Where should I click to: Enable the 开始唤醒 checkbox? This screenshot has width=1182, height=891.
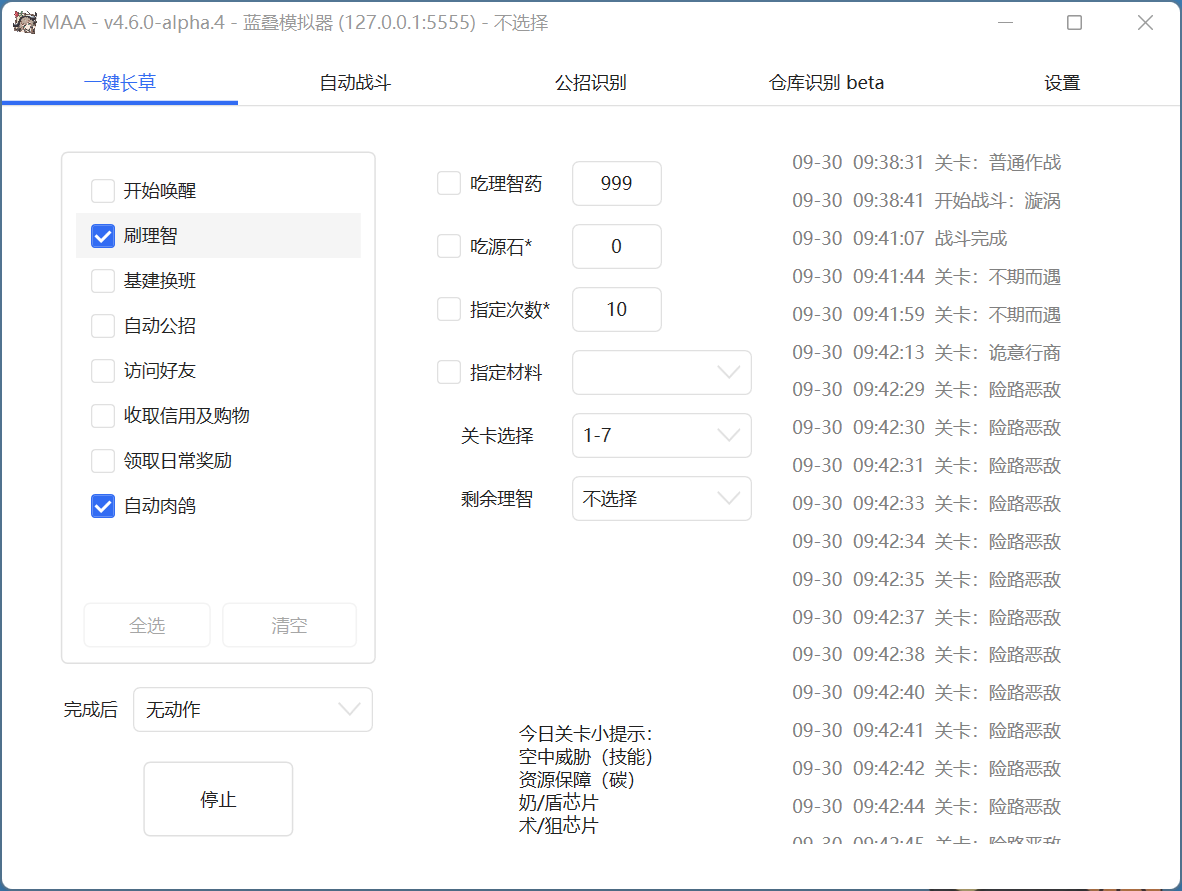[x=102, y=190]
